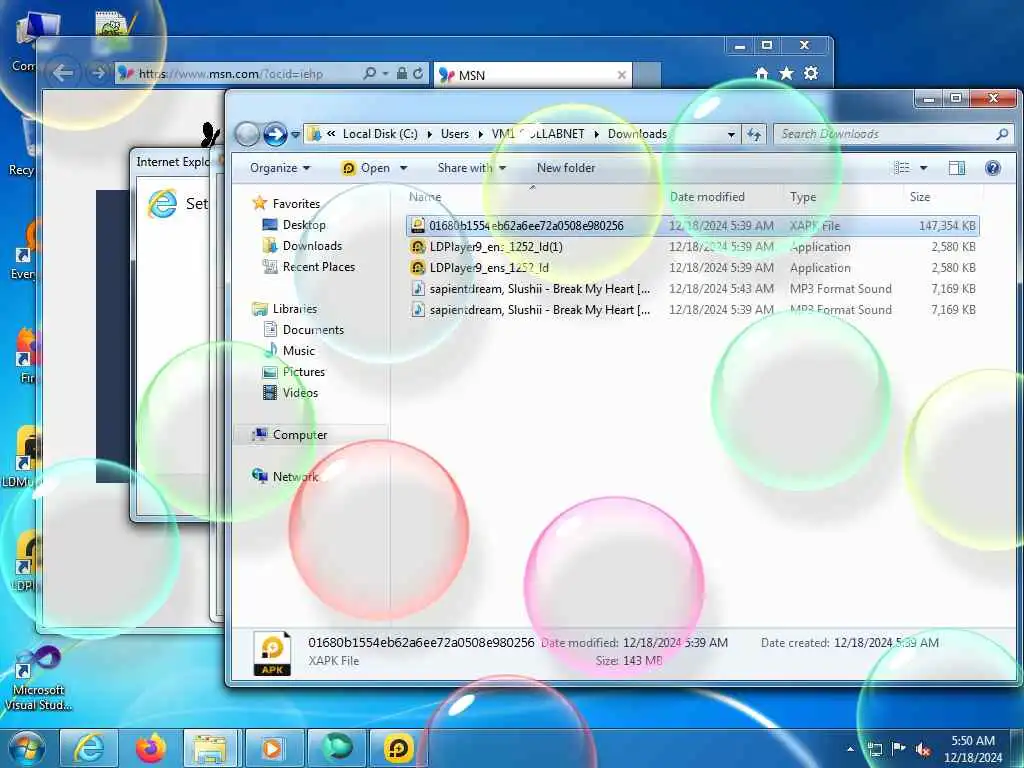Launch Internet Explorer from the taskbar
The width and height of the screenshot is (1024, 768).
[89, 748]
